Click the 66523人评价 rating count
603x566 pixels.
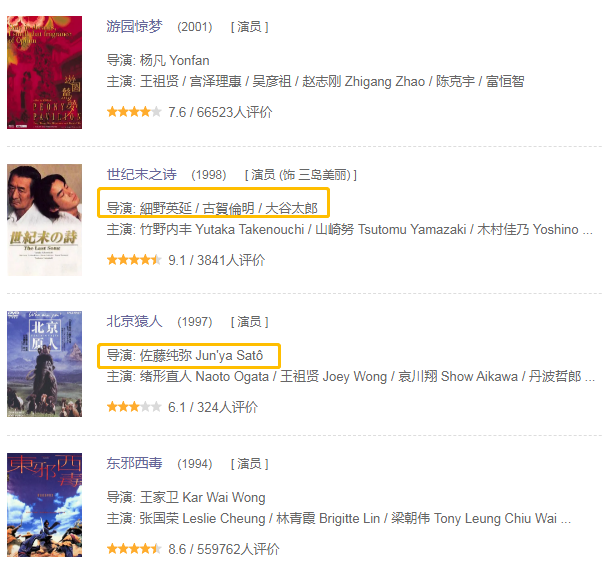point(235,112)
